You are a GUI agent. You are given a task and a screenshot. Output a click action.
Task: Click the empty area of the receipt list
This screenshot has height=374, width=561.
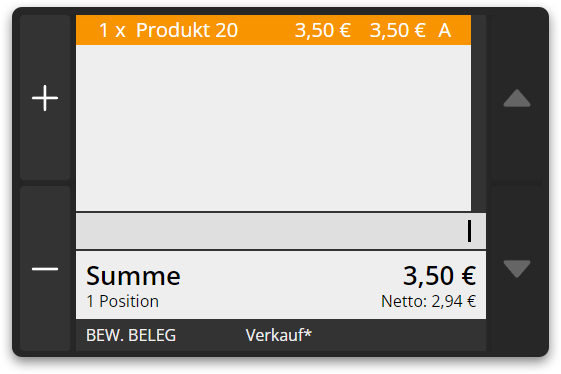[273, 128]
